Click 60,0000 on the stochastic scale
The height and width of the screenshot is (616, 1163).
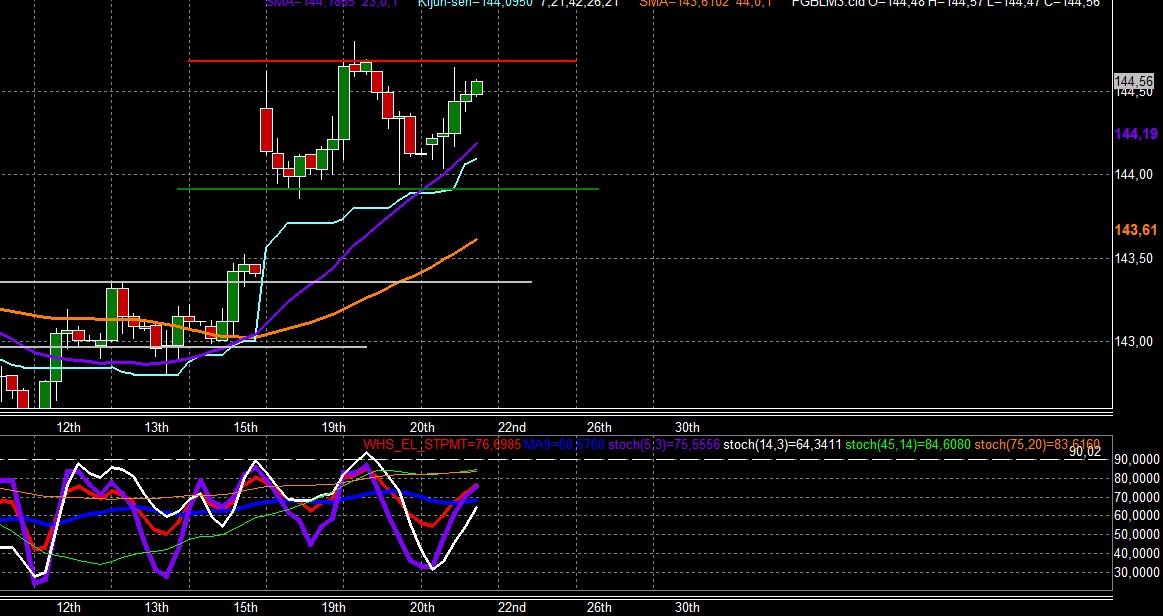(x=1138, y=515)
